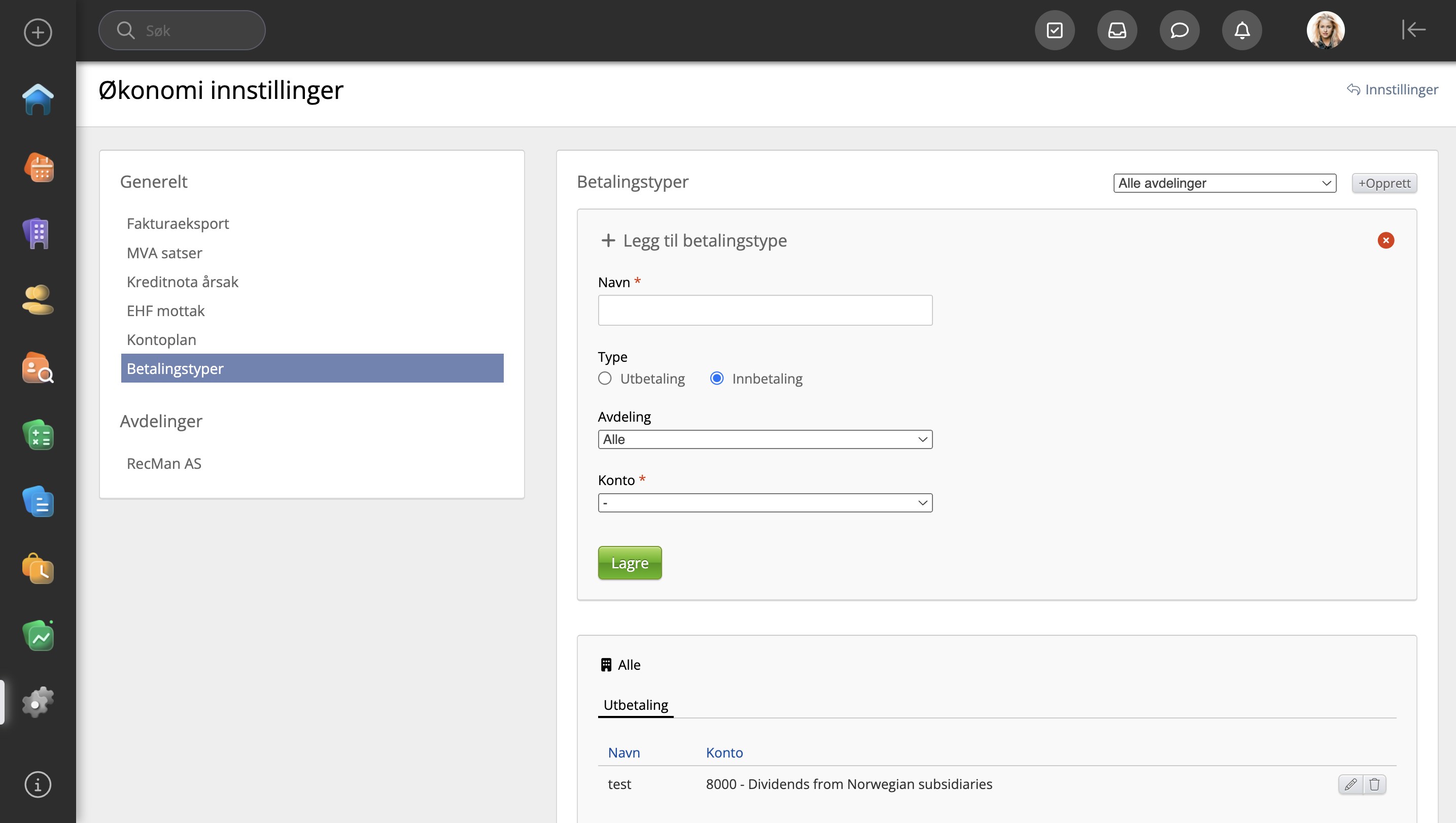Expand the Avdeling dropdown

(765, 439)
